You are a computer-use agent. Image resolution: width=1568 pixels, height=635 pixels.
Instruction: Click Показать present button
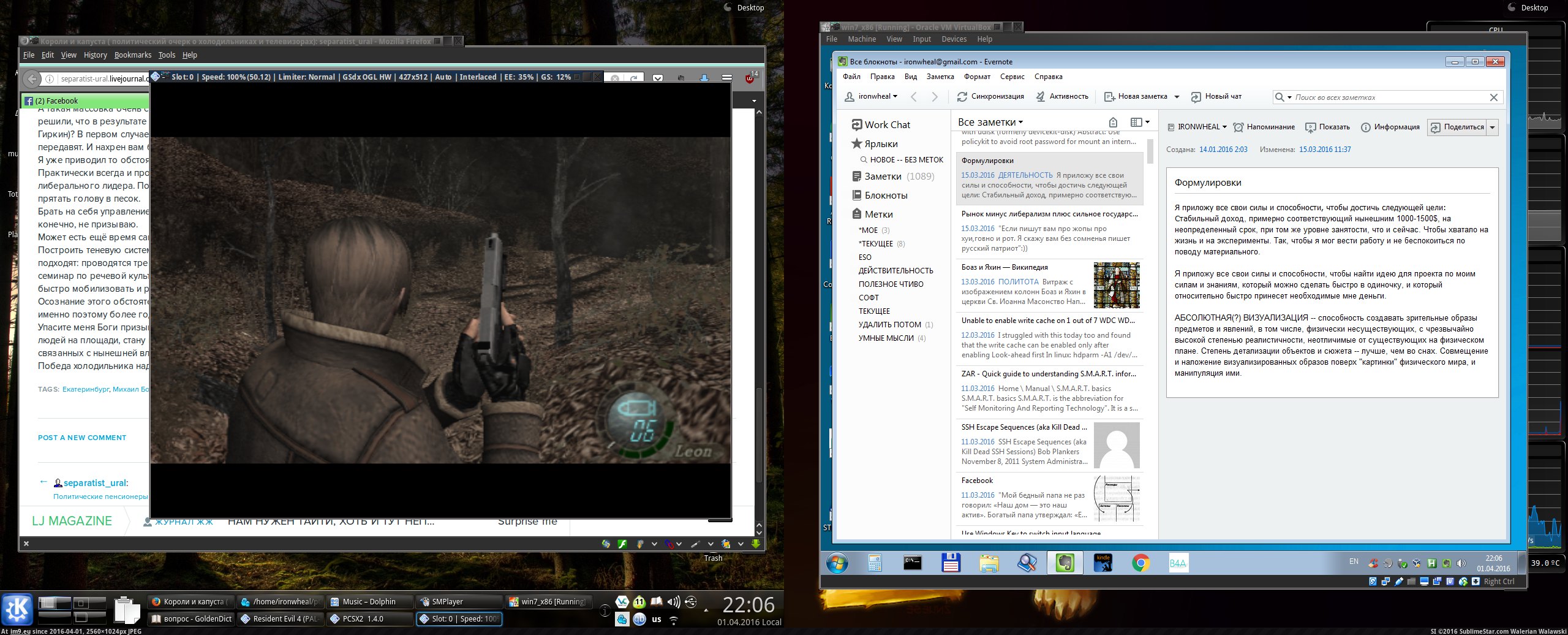[x=1327, y=127]
